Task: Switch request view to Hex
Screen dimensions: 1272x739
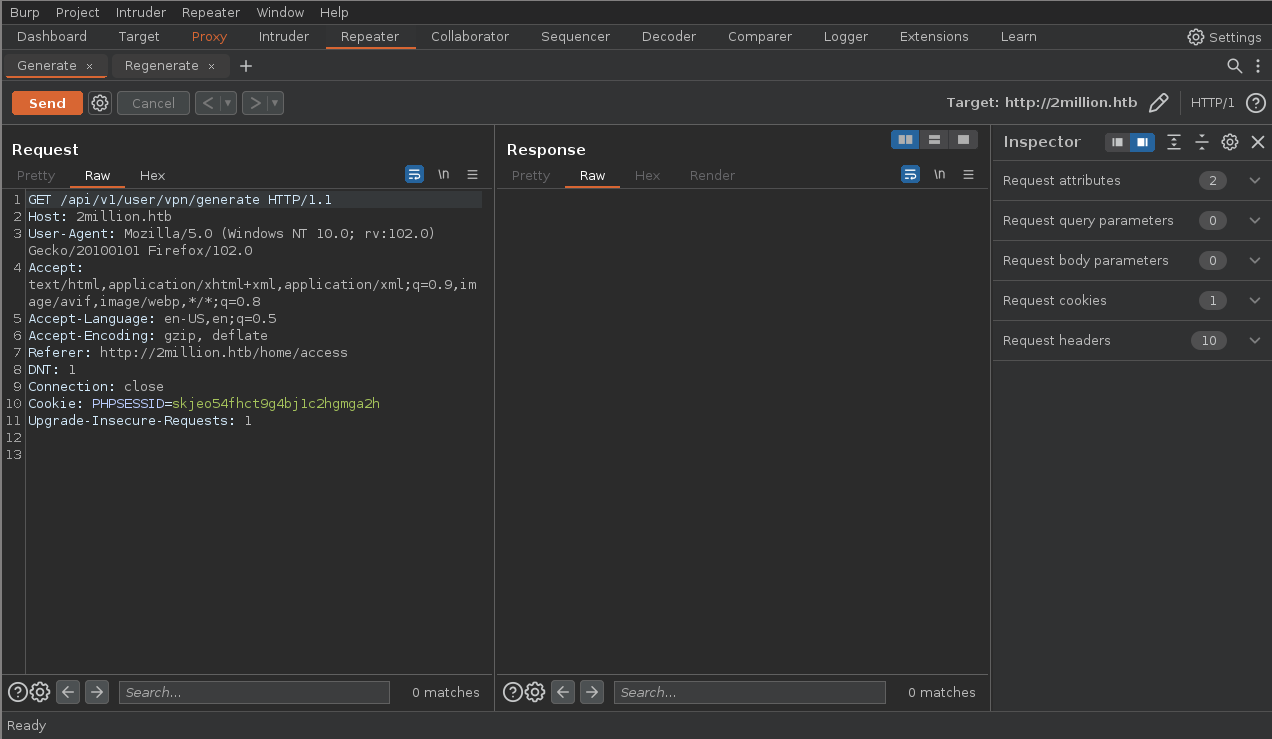Action: coord(152,176)
